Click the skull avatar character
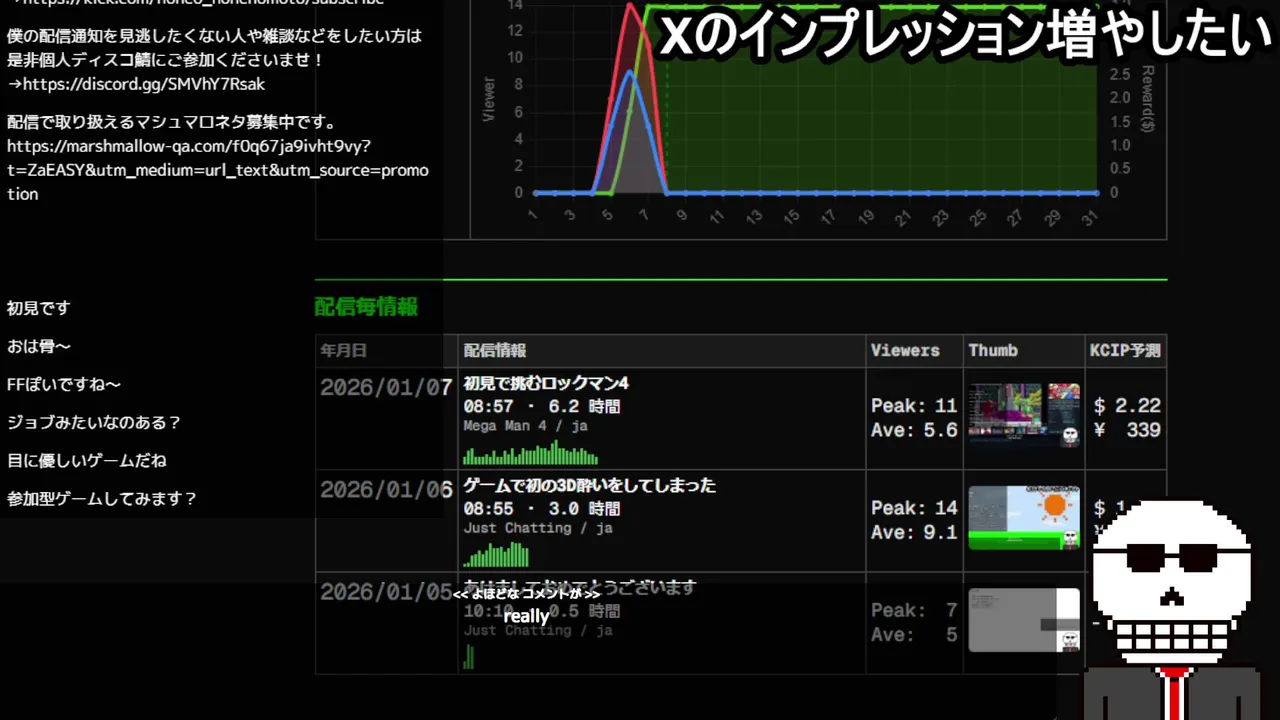1280x720 pixels. [1170, 607]
